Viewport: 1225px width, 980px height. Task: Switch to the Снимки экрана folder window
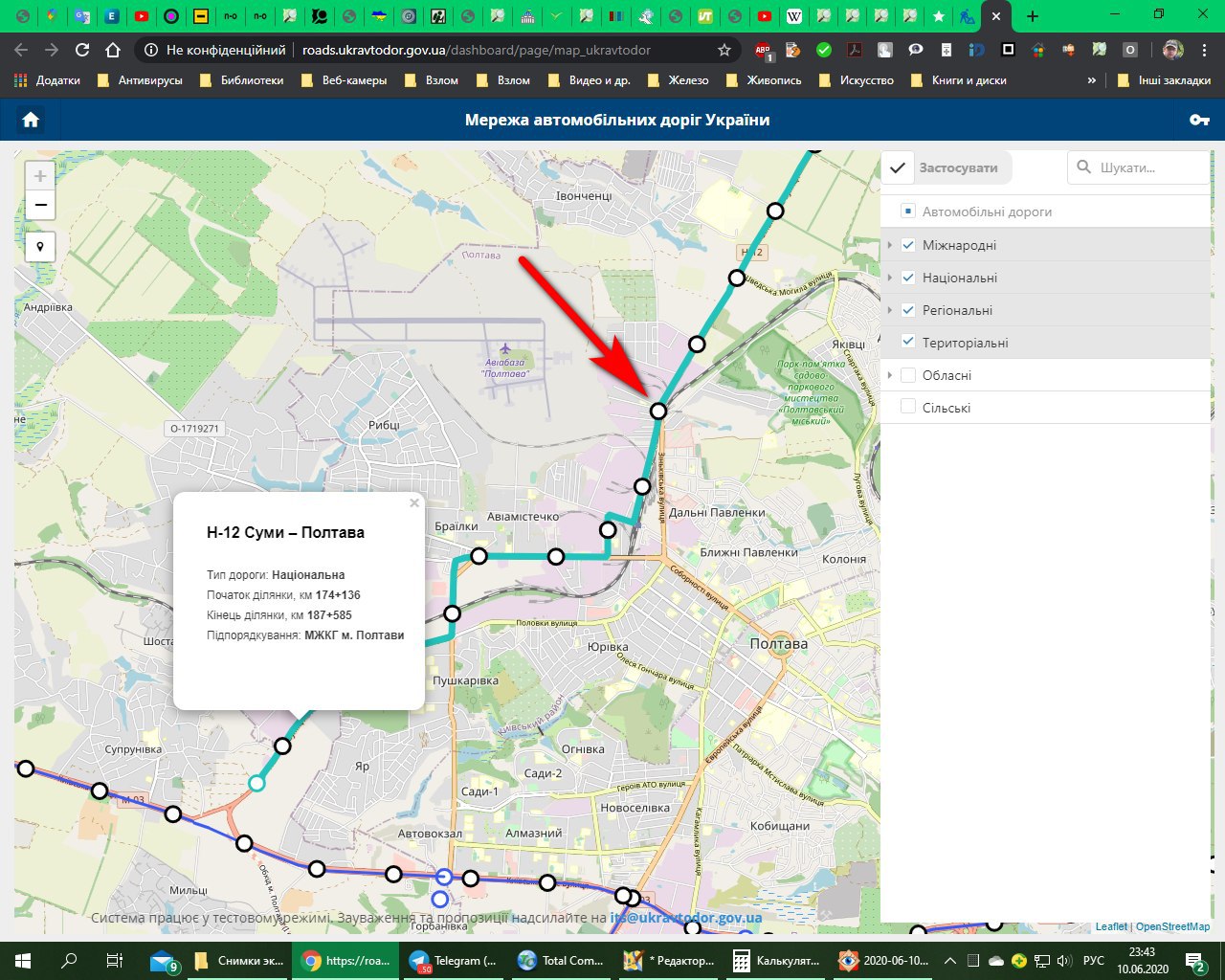coord(239,960)
